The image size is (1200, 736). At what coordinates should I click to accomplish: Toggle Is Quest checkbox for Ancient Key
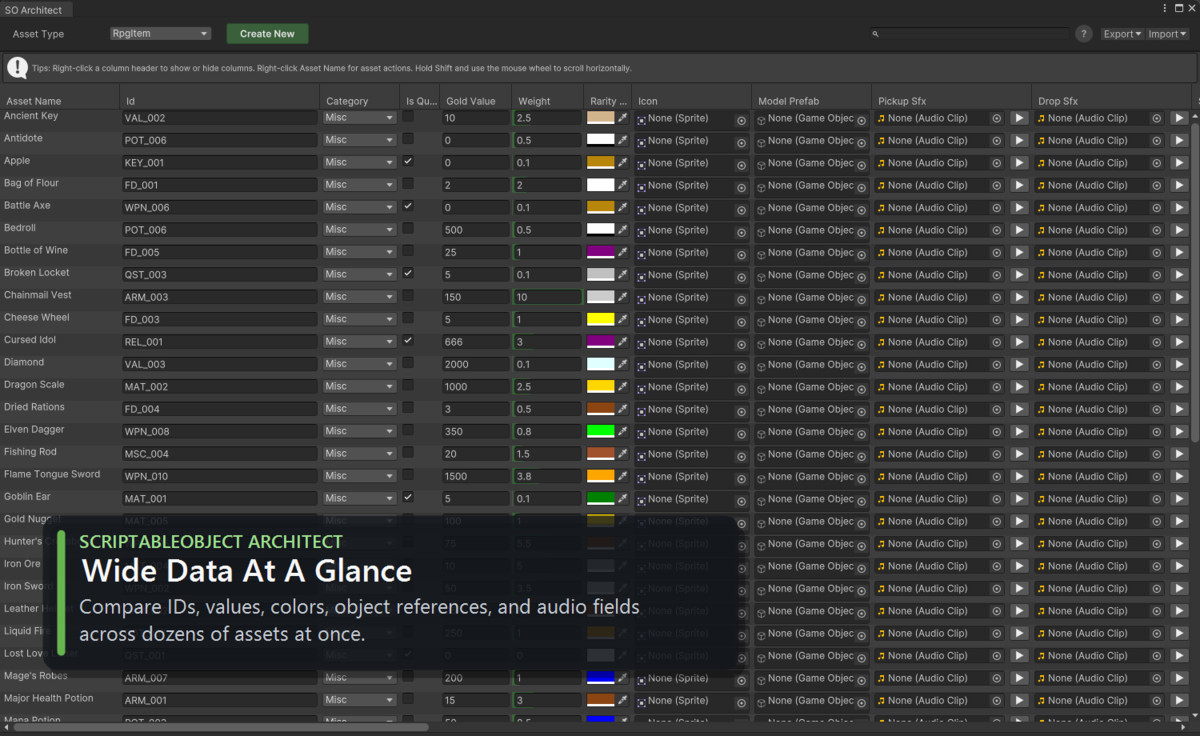408,116
